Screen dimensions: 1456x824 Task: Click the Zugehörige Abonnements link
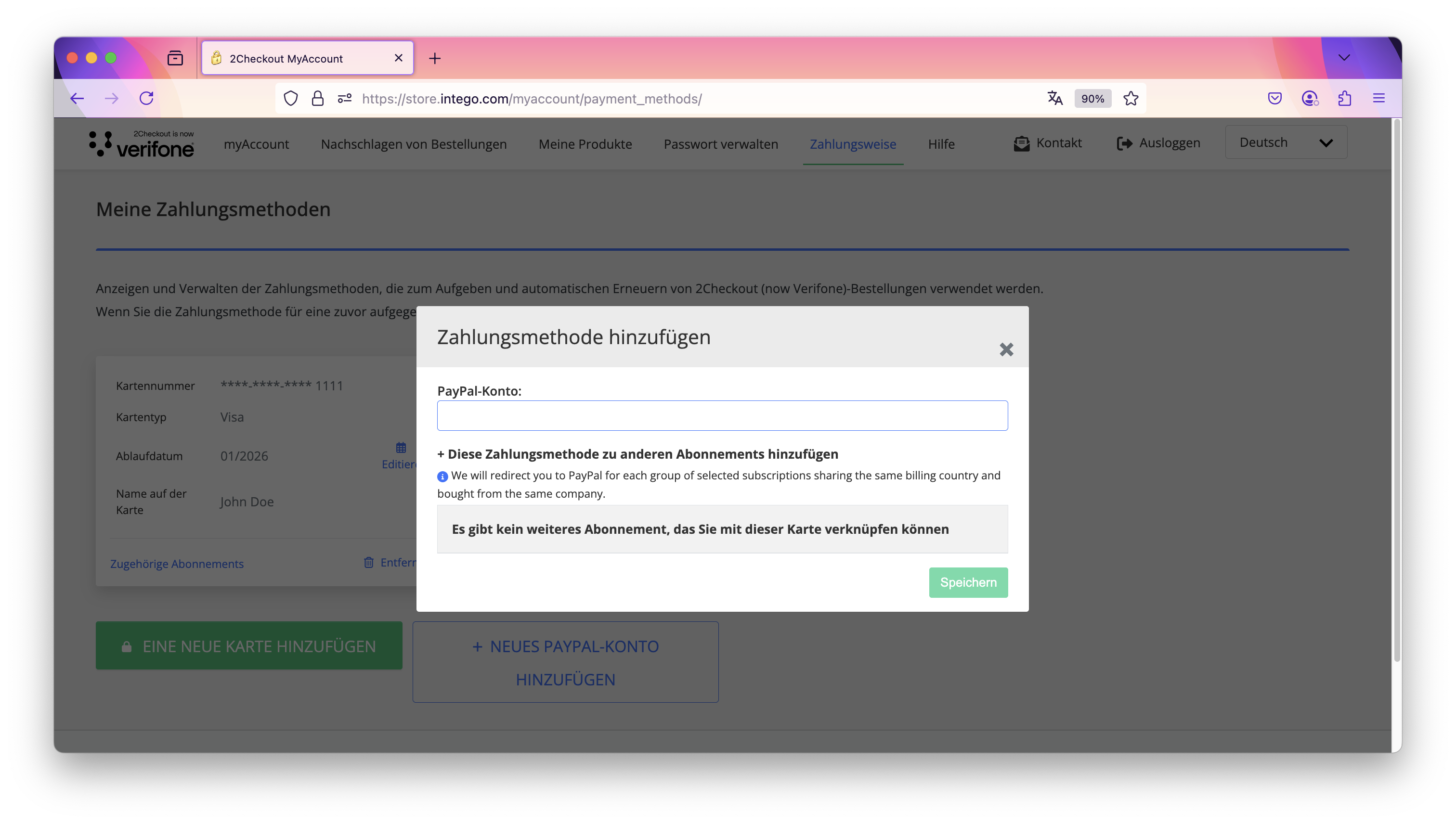tap(177, 563)
